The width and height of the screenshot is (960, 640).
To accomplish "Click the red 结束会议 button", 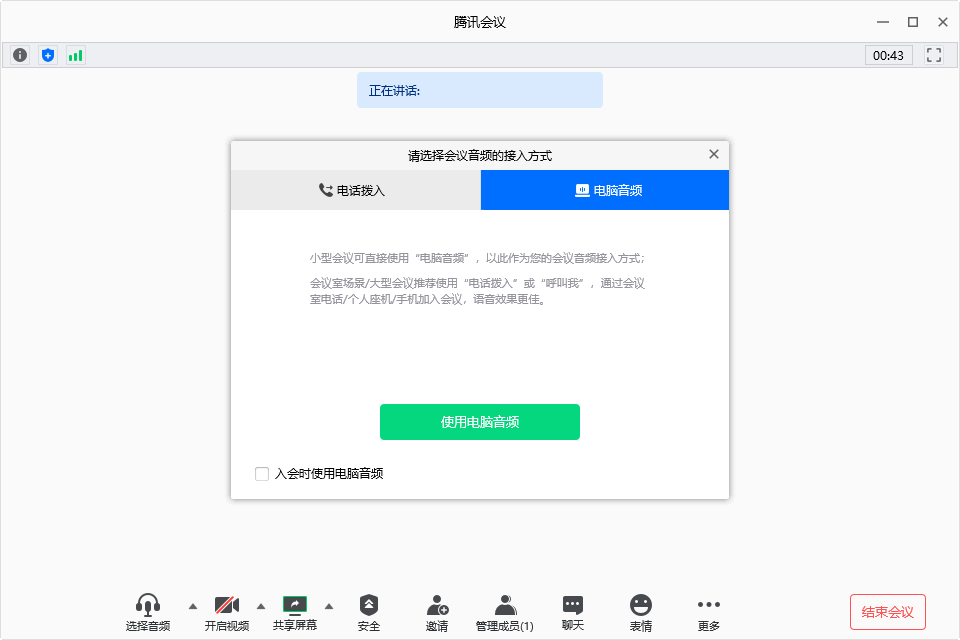I will click(888, 612).
